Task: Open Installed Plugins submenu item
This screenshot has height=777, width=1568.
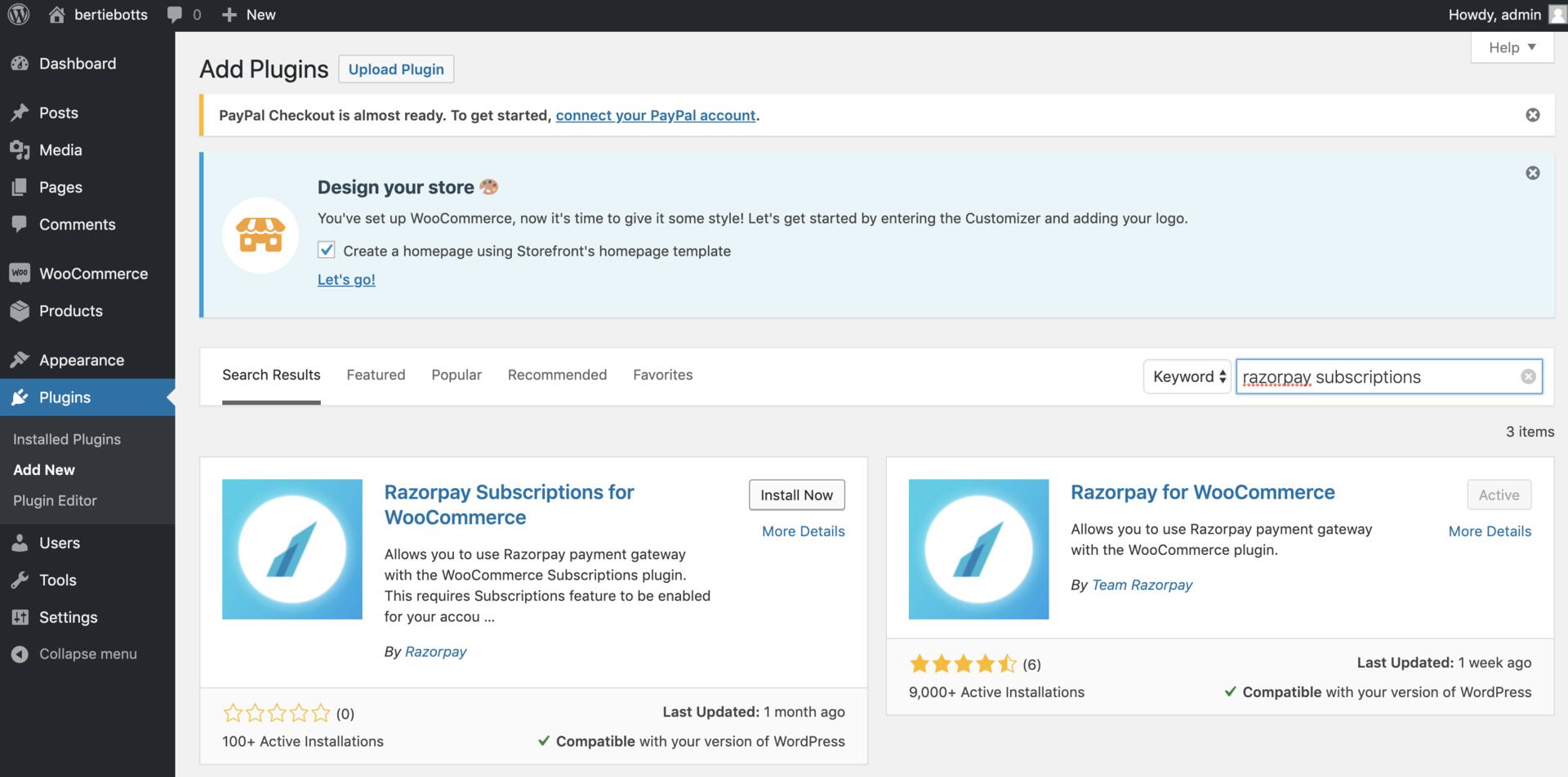Action: 67,439
